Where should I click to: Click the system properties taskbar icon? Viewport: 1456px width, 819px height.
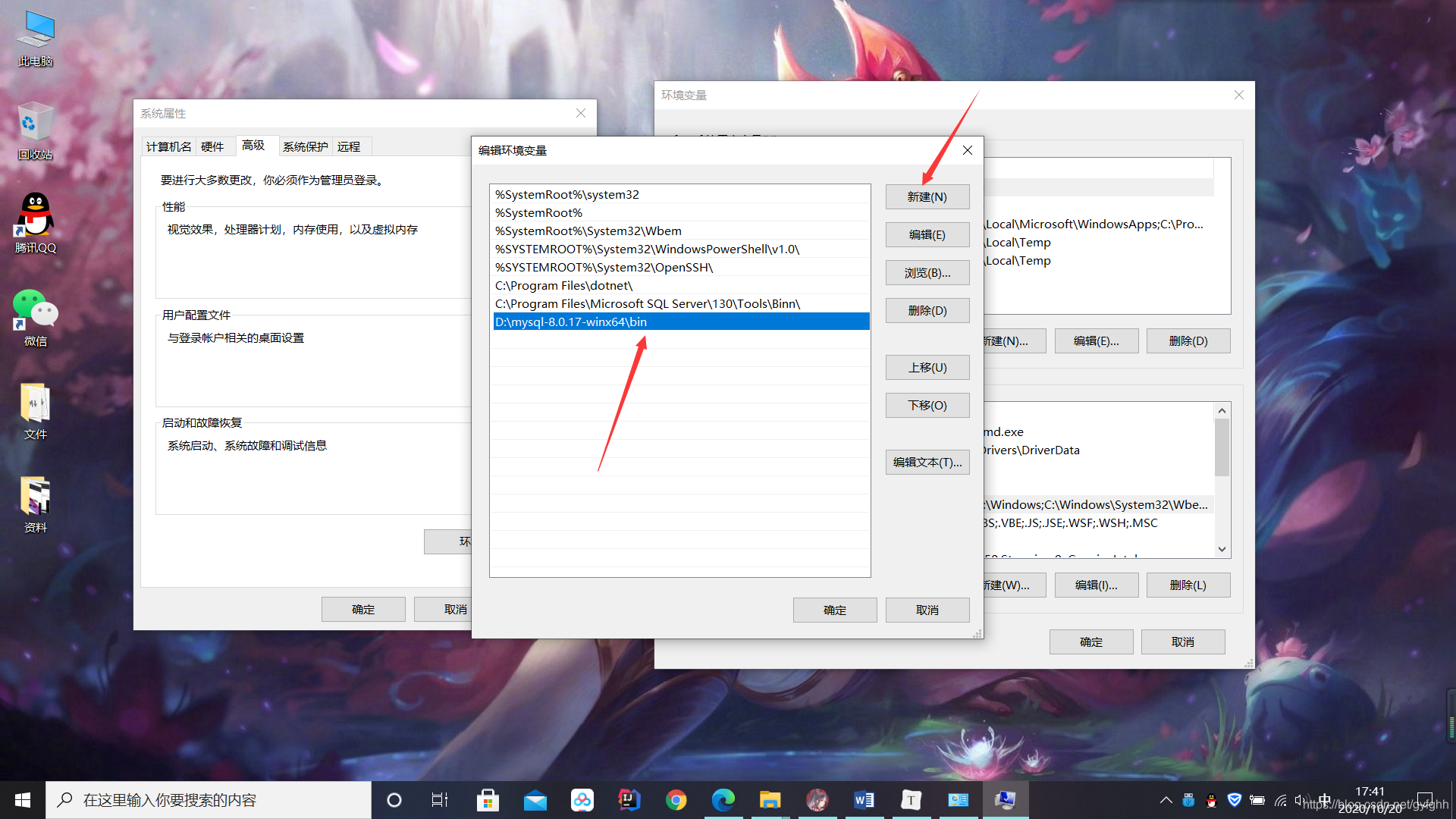(1006, 800)
